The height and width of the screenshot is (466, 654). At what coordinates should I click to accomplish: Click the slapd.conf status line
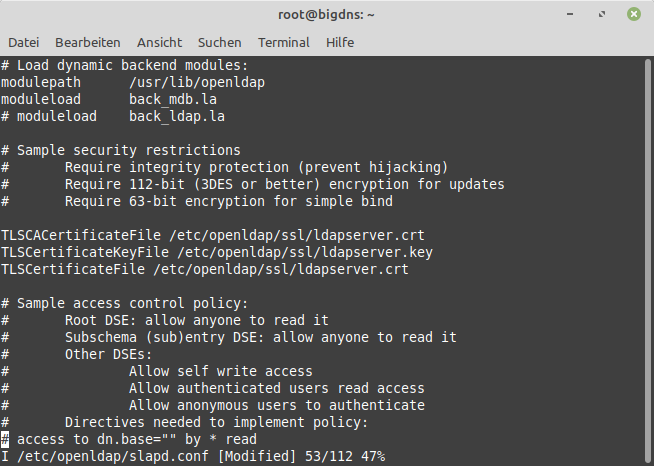tap(190, 456)
